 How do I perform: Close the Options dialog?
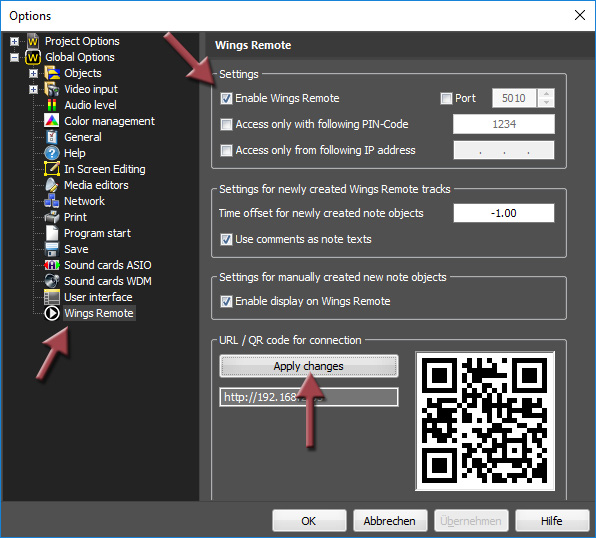(x=580, y=16)
